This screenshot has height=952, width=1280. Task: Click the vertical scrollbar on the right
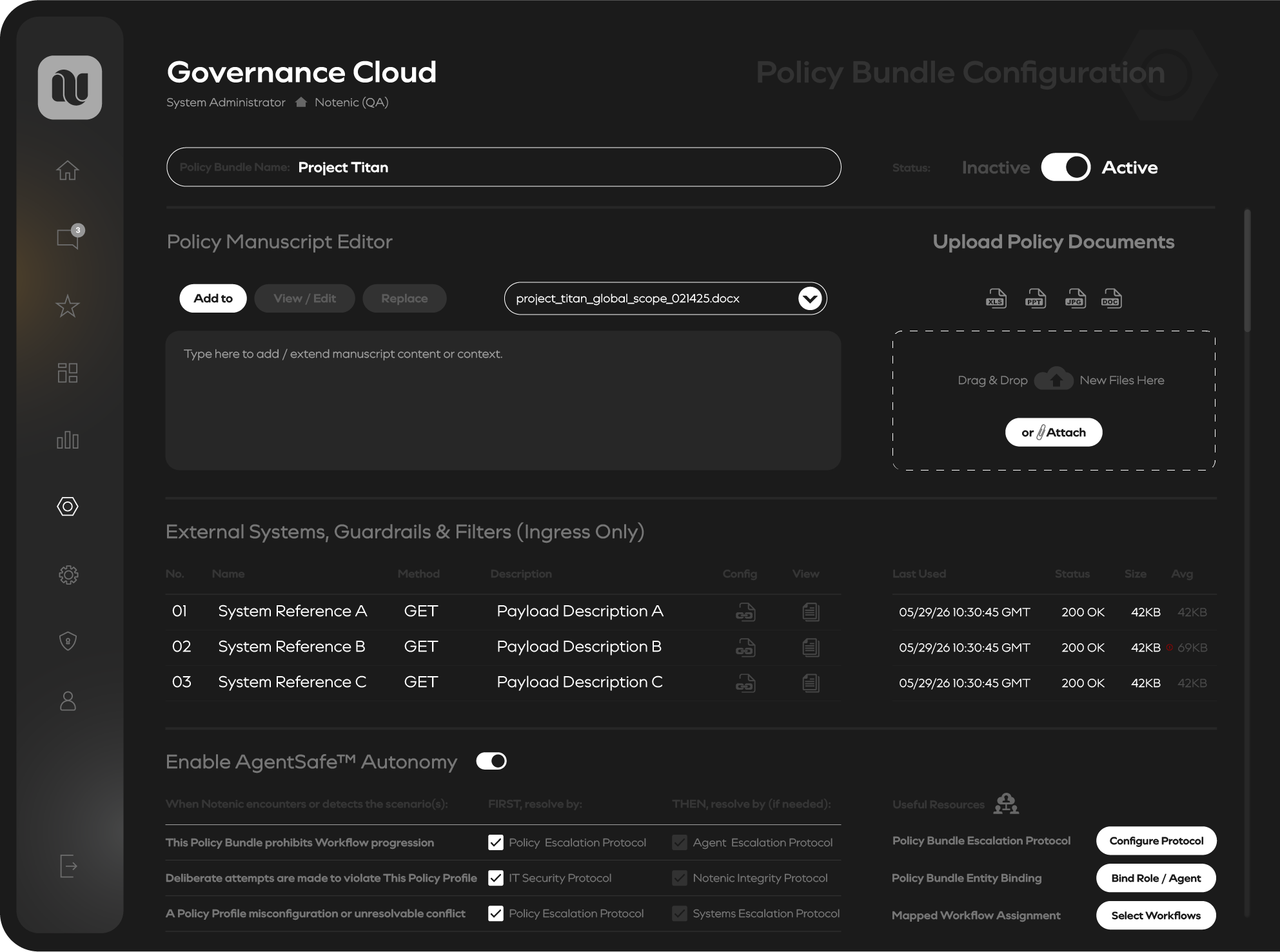(1248, 271)
